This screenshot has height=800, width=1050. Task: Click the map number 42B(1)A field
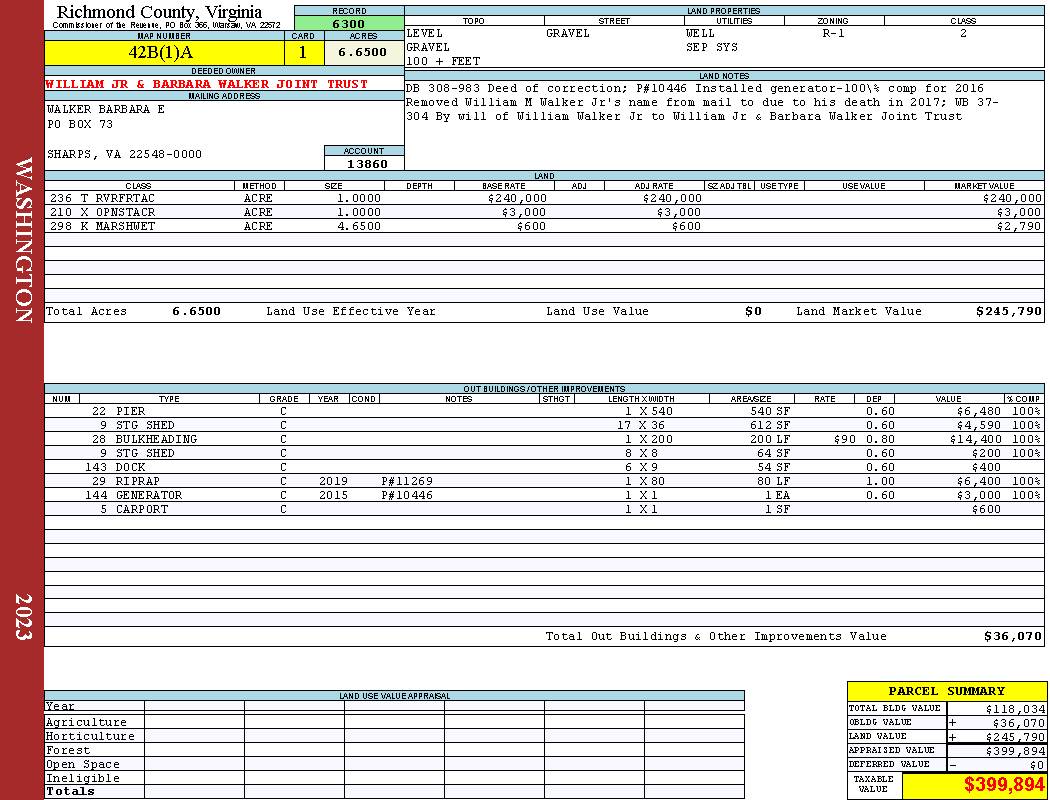coord(165,53)
